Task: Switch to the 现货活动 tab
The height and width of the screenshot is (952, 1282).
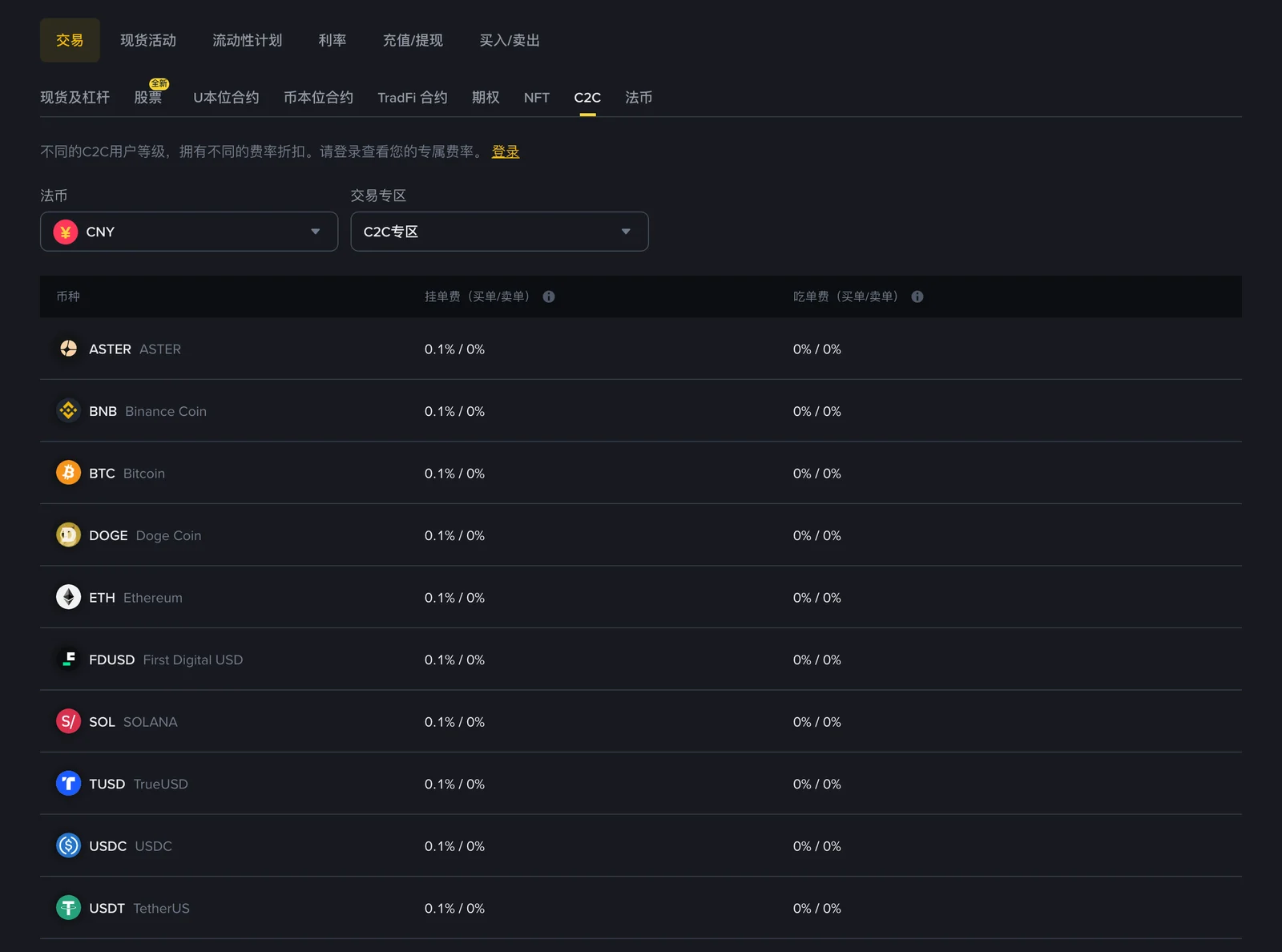Action: click(148, 40)
